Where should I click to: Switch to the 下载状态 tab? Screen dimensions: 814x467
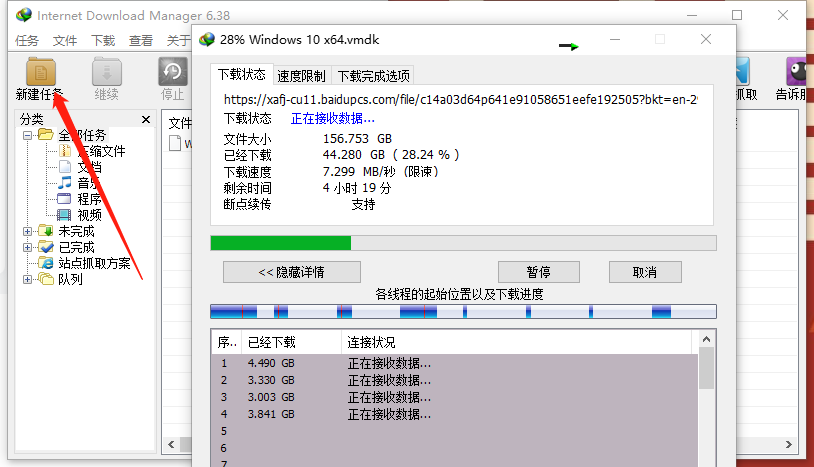pyautogui.click(x=241, y=74)
